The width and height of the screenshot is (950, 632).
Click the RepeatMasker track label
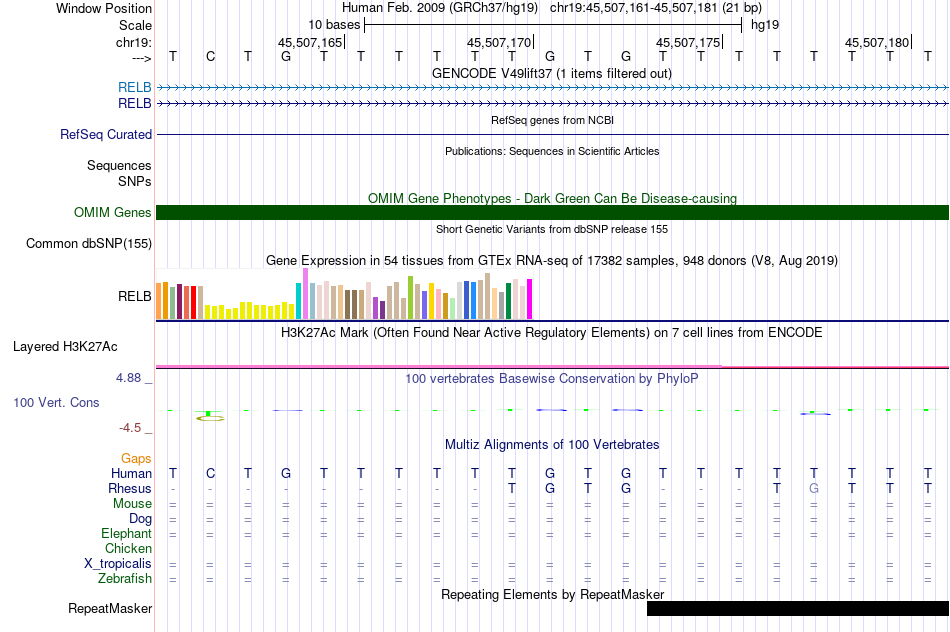(x=110, y=608)
